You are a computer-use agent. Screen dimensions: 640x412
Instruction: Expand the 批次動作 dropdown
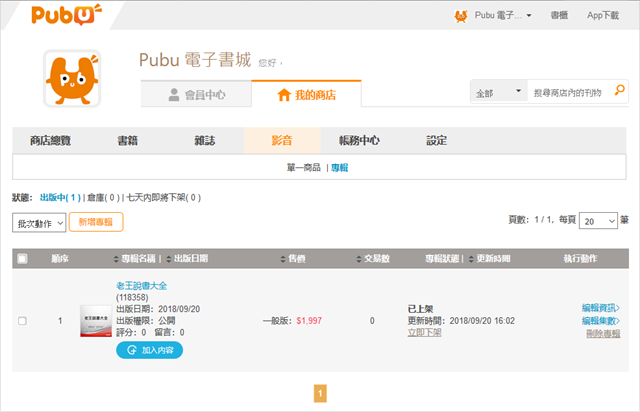click(x=39, y=223)
